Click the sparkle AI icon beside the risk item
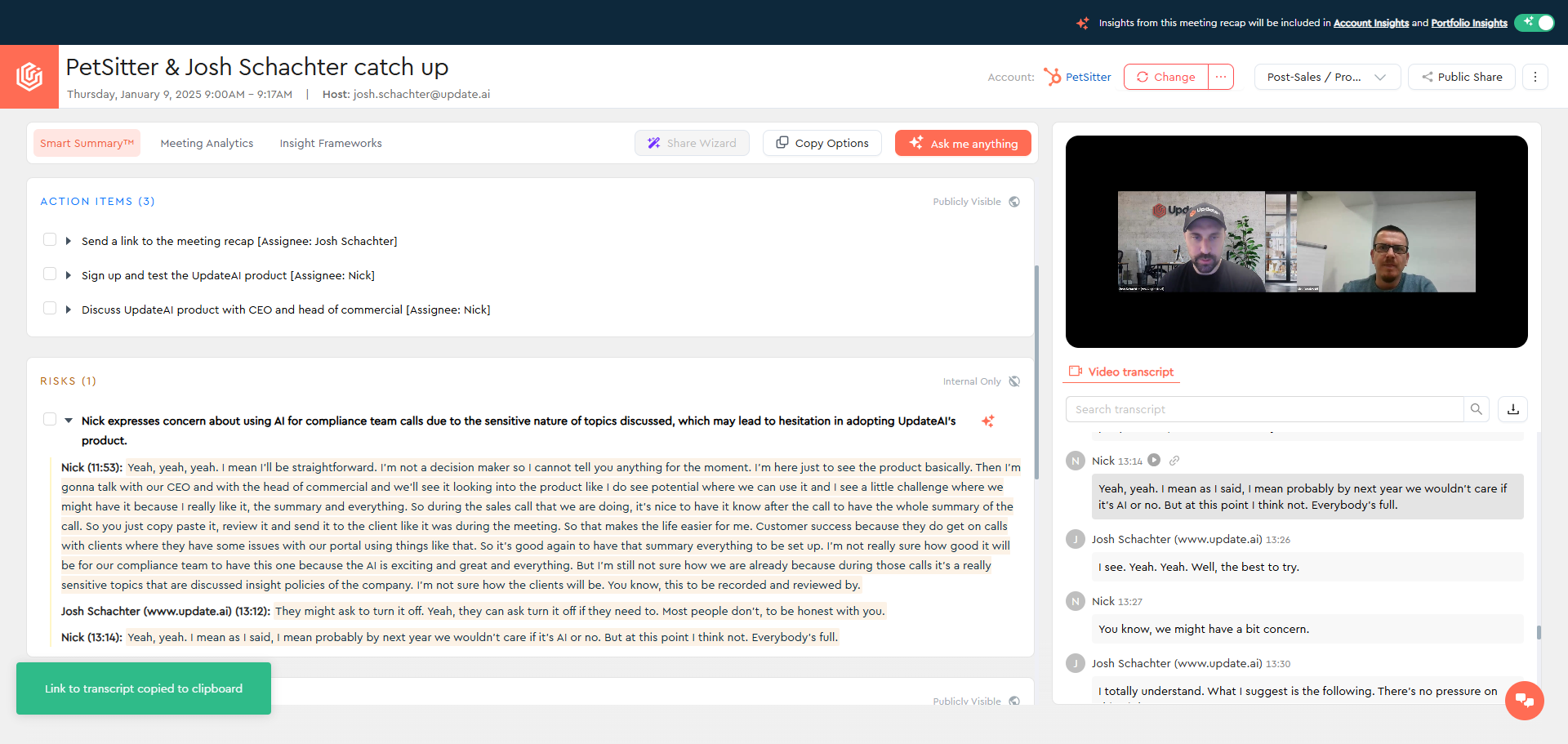The width and height of the screenshot is (1568, 744). (988, 421)
